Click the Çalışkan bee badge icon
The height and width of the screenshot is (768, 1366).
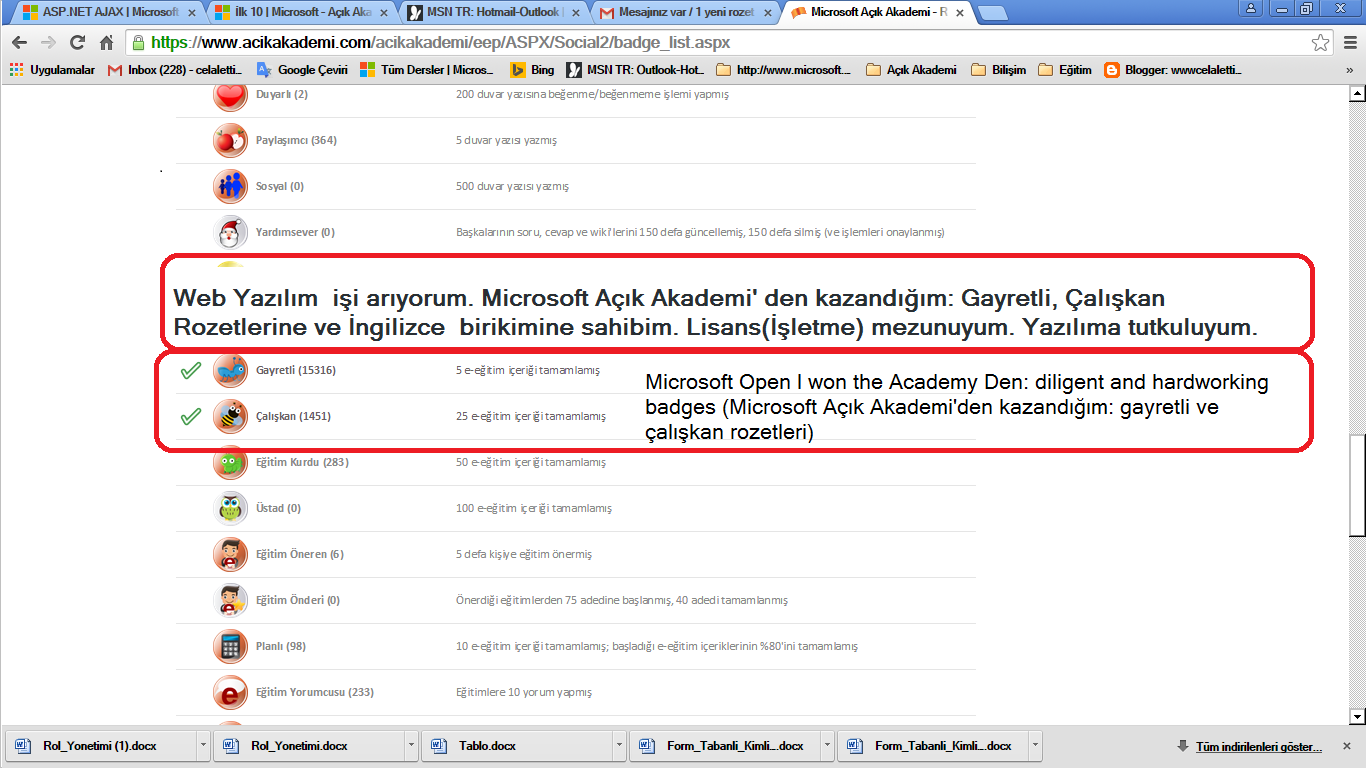(x=230, y=417)
